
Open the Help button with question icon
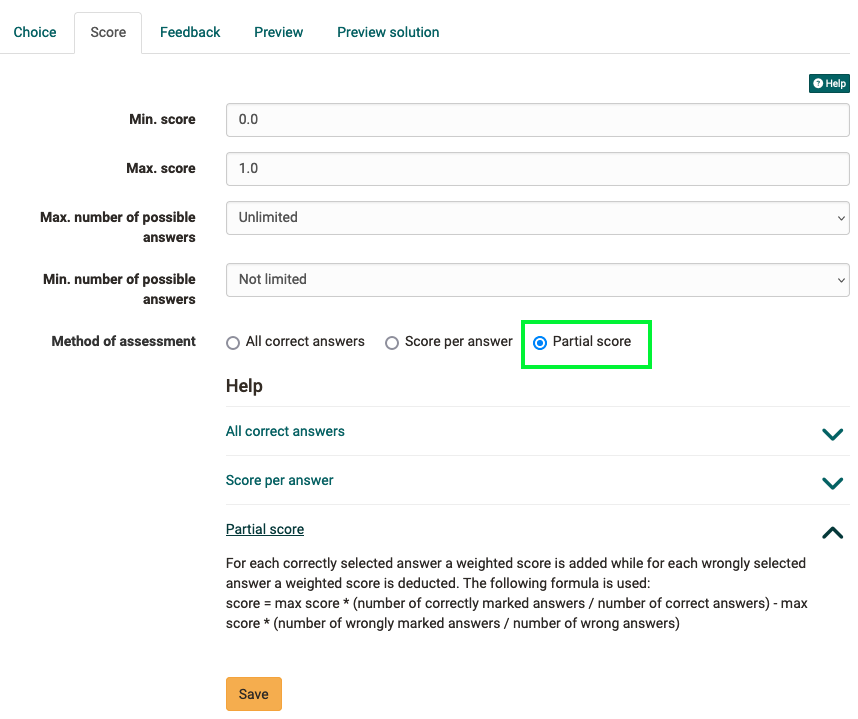(x=829, y=84)
